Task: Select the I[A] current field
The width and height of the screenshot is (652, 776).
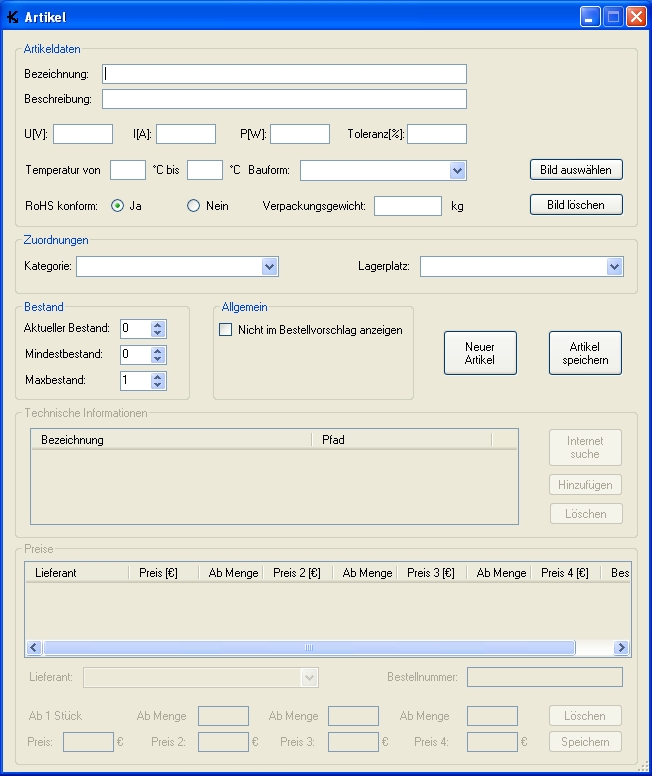Action: (x=186, y=134)
